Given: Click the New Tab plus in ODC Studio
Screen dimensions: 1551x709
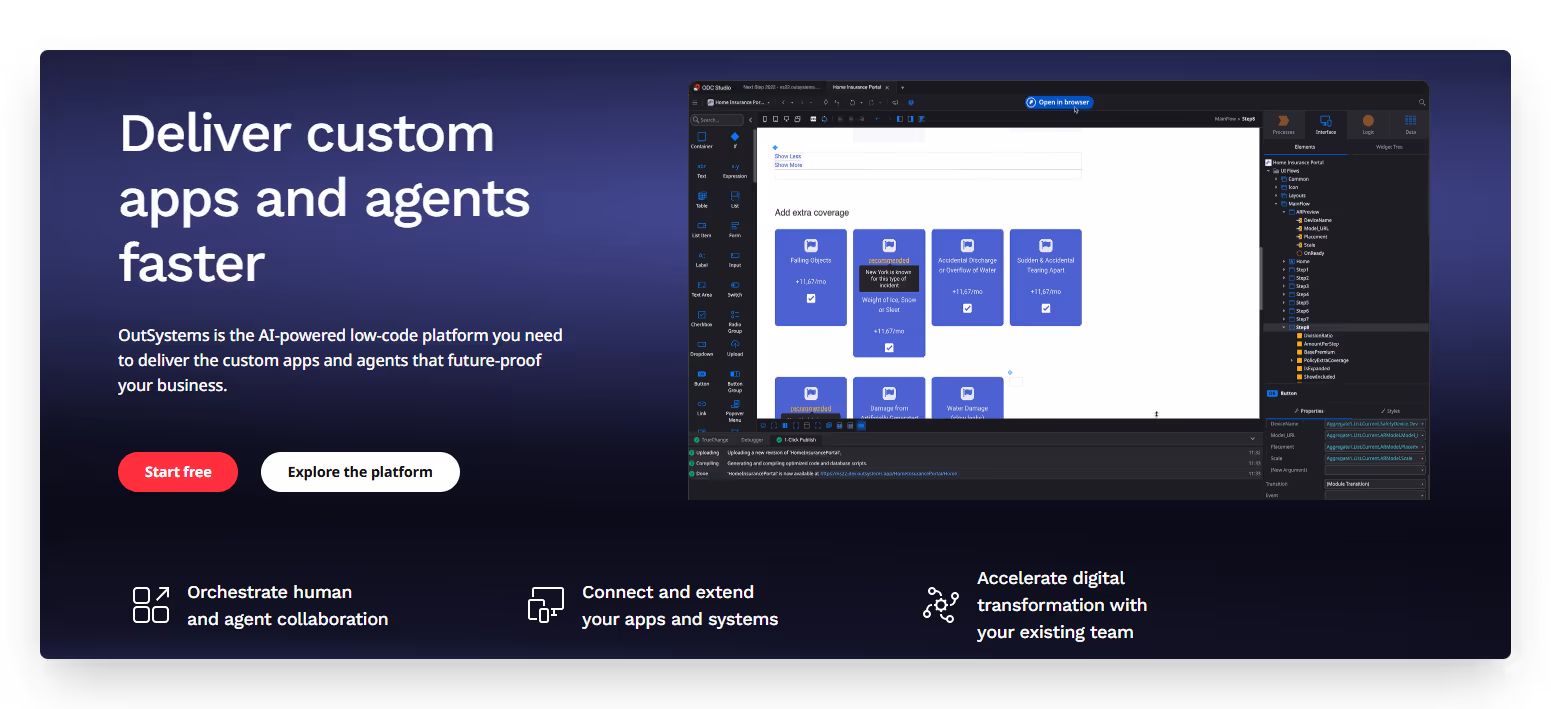Looking at the screenshot, I should pyautogui.click(x=902, y=87).
